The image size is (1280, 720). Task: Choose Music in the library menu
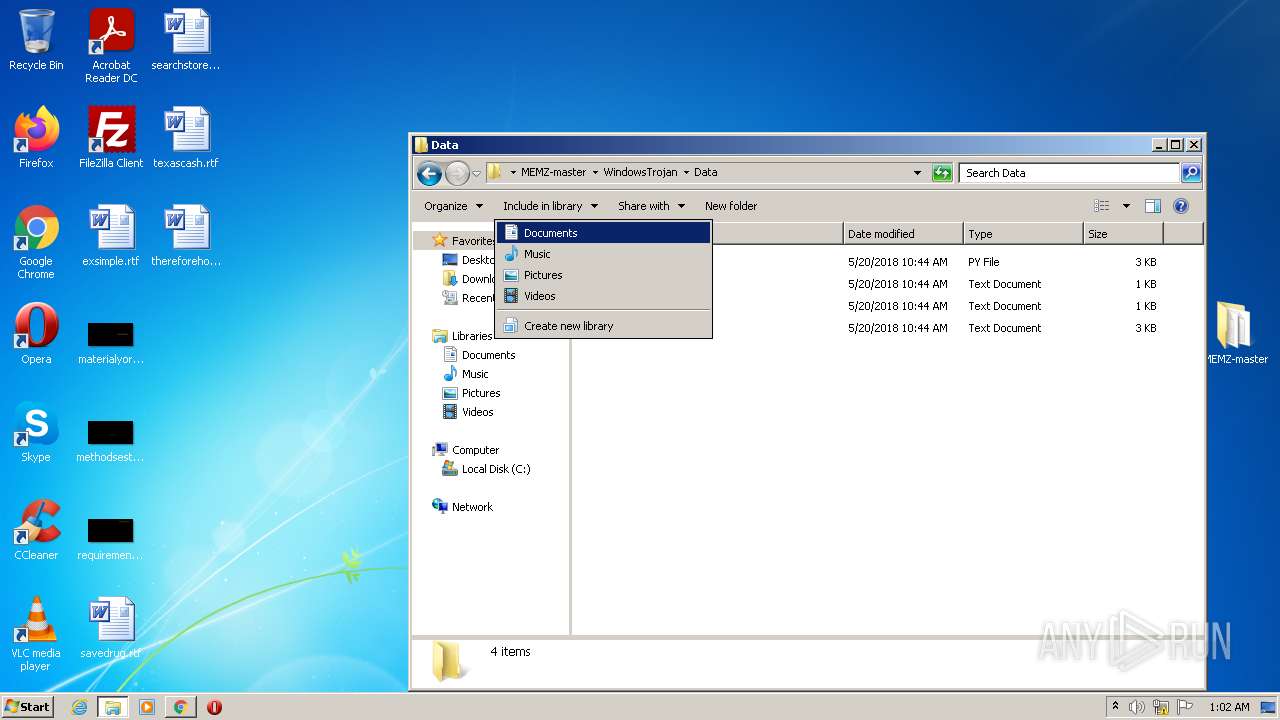pyautogui.click(x=603, y=254)
